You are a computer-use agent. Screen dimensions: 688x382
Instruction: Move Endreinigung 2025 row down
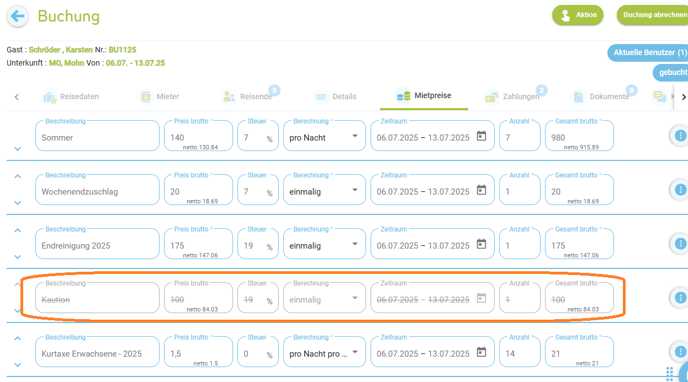18,257
